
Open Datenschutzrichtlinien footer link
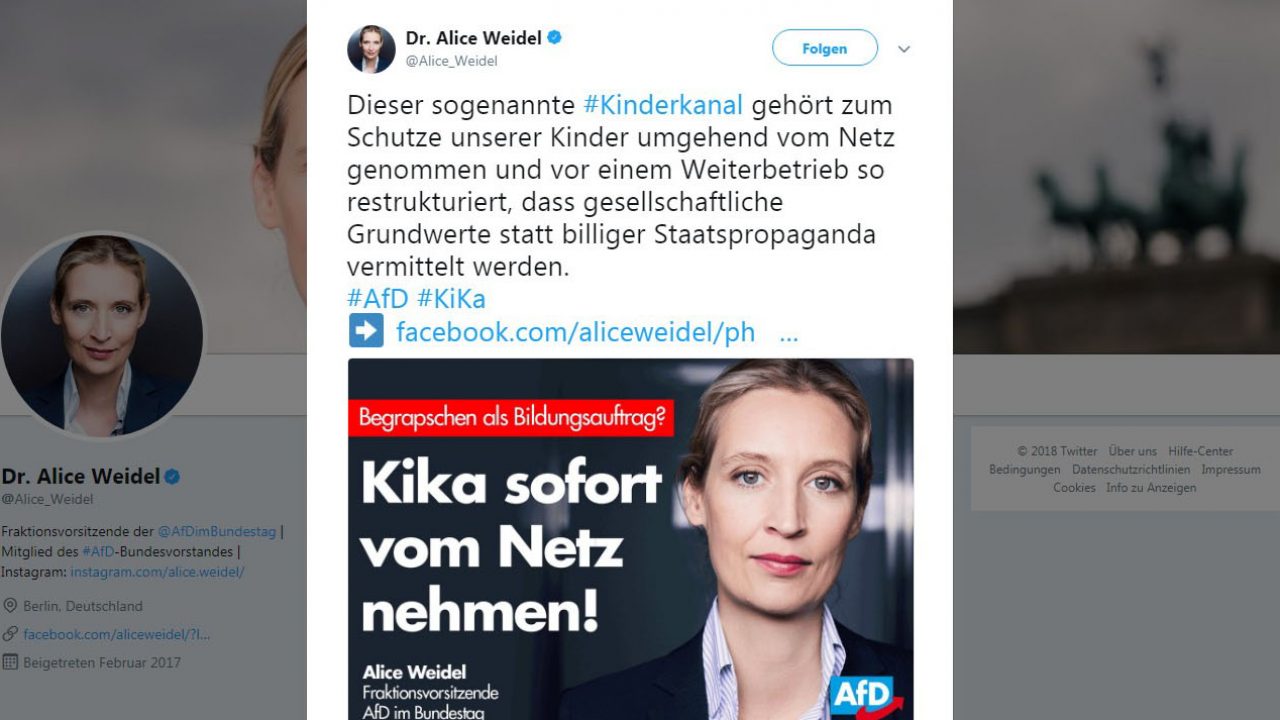pyautogui.click(x=1131, y=469)
